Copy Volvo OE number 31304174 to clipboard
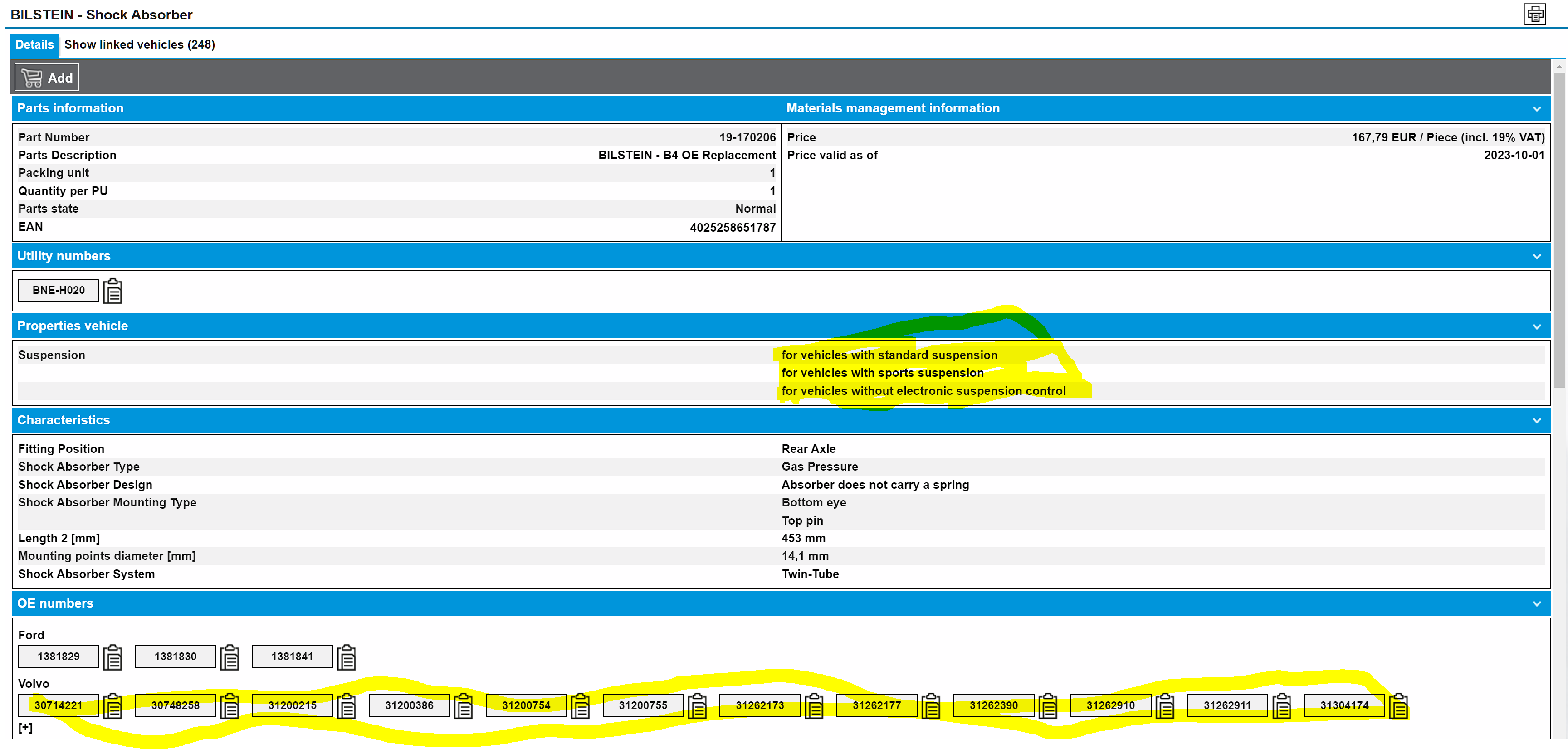 click(x=1398, y=706)
